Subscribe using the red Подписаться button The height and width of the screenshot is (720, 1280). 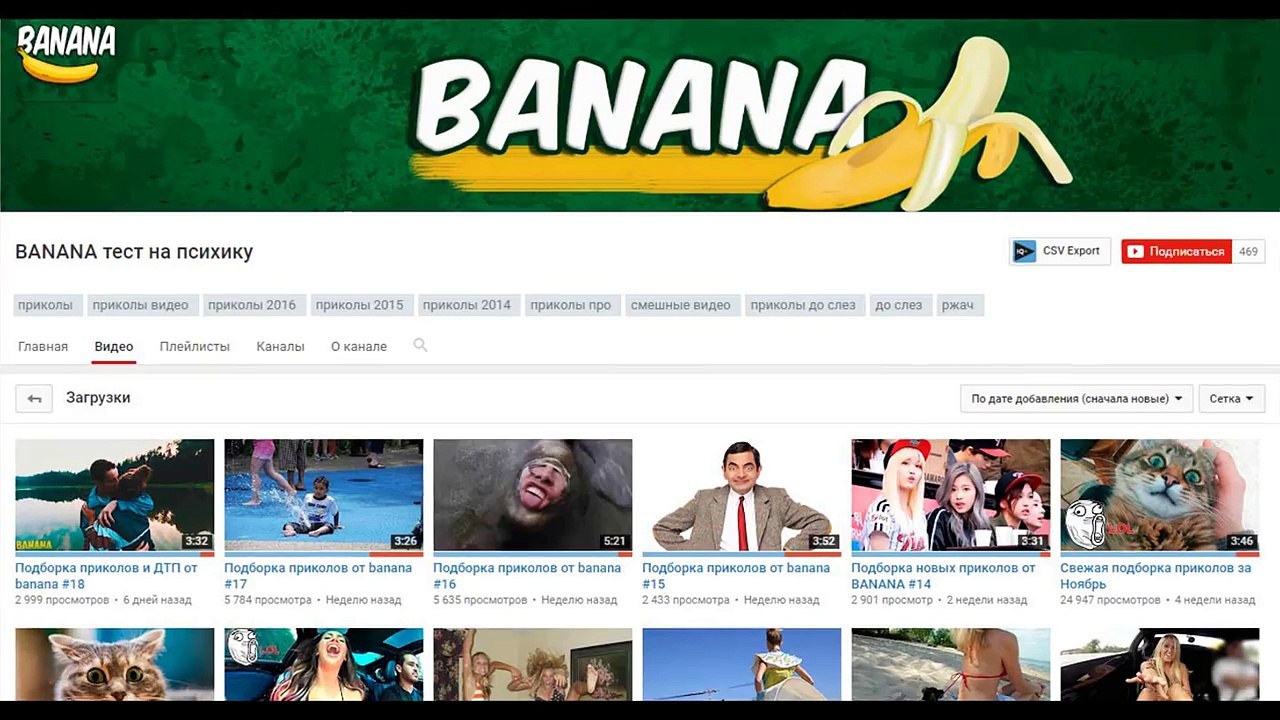[x=1176, y=252]
